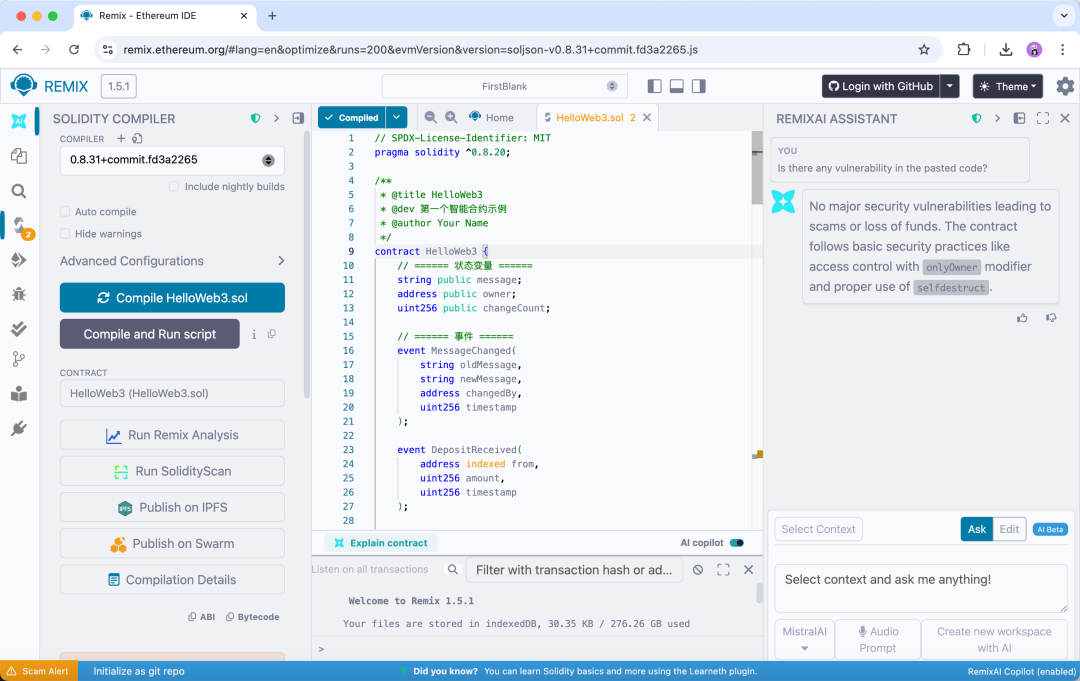1080x681 pixels.
Task: Toggle the AI copilot switch
Action: point(737,543)
